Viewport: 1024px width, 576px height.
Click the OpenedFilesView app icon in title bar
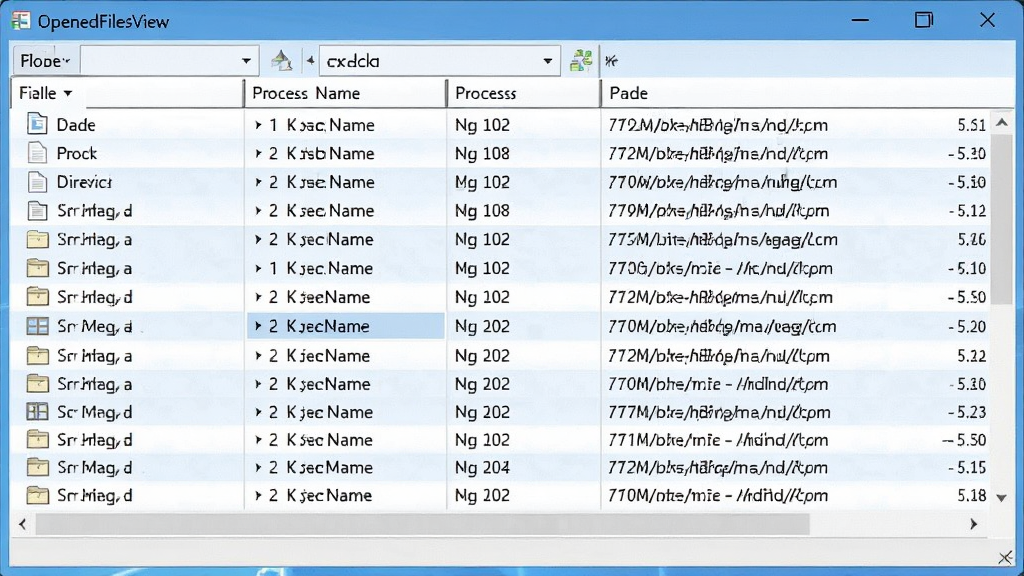[x=20, y=21]
